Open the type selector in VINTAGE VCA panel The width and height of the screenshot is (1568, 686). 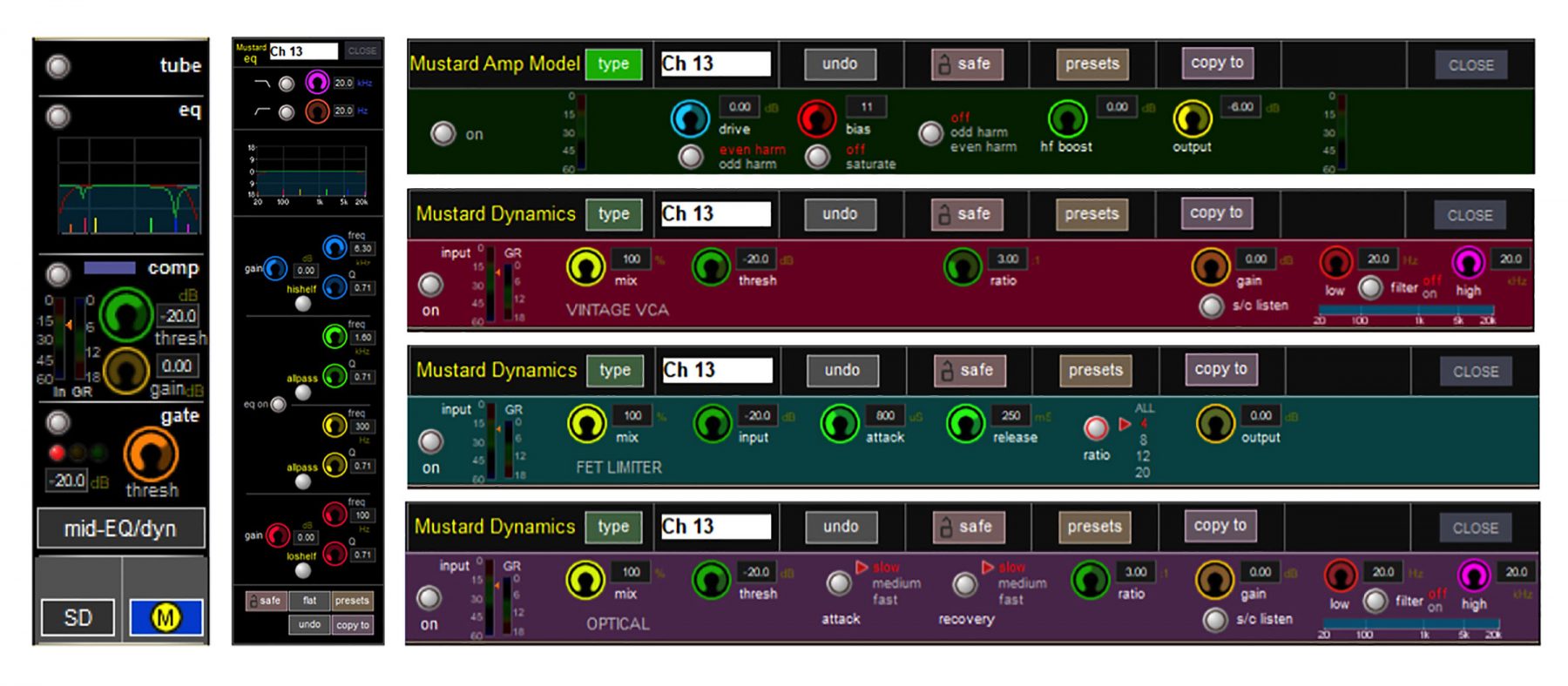[x=614, y=214]
